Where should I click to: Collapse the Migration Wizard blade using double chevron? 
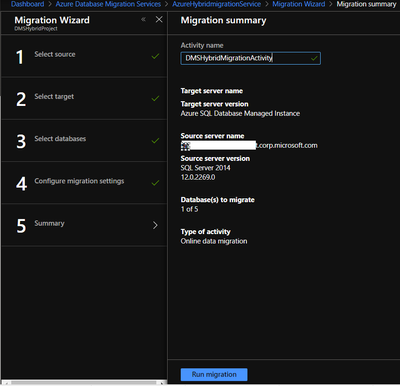(x=143, y=19)
